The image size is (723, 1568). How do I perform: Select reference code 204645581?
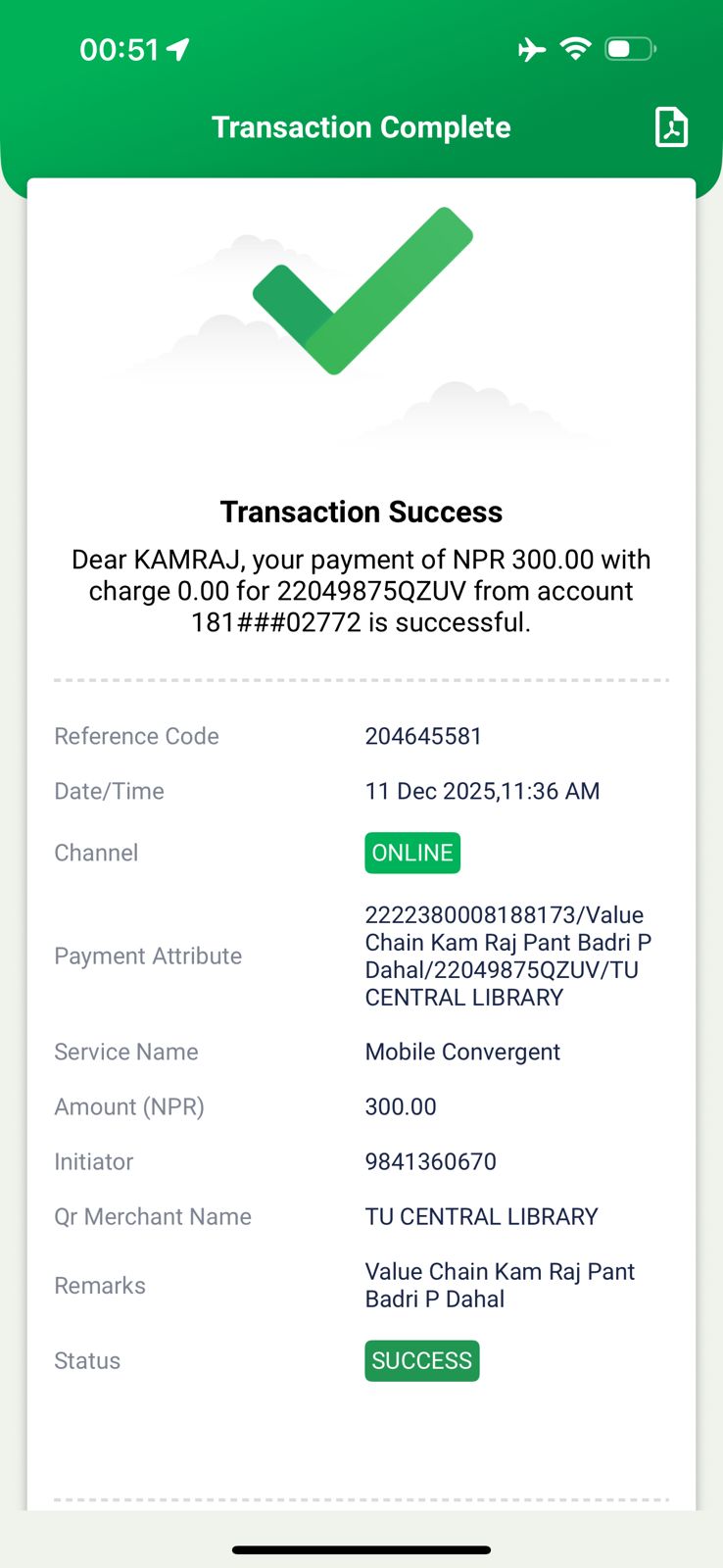(x=423, y=736)
